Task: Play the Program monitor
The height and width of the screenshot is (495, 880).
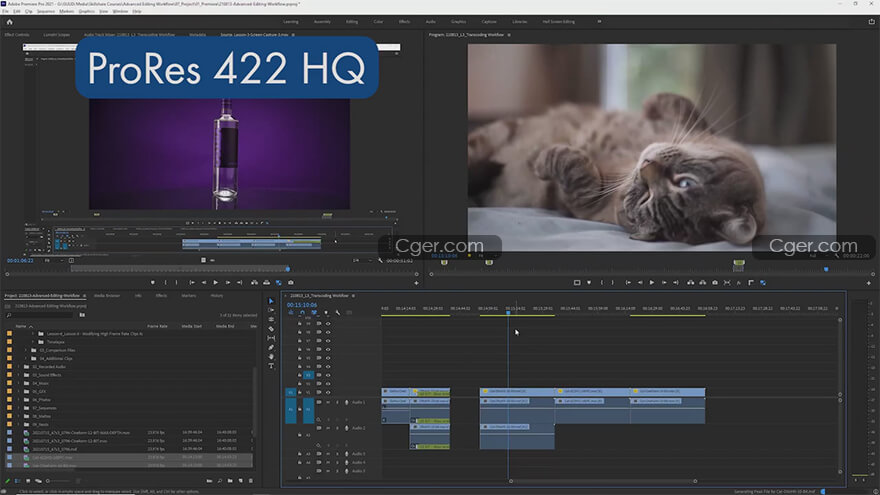Action: coord(652,283)
